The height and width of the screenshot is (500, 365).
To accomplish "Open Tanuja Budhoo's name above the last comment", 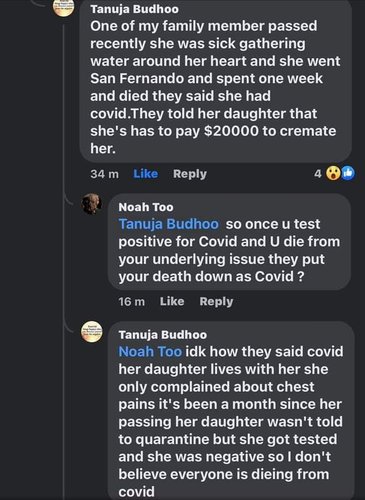I will [x=163, y=335].
